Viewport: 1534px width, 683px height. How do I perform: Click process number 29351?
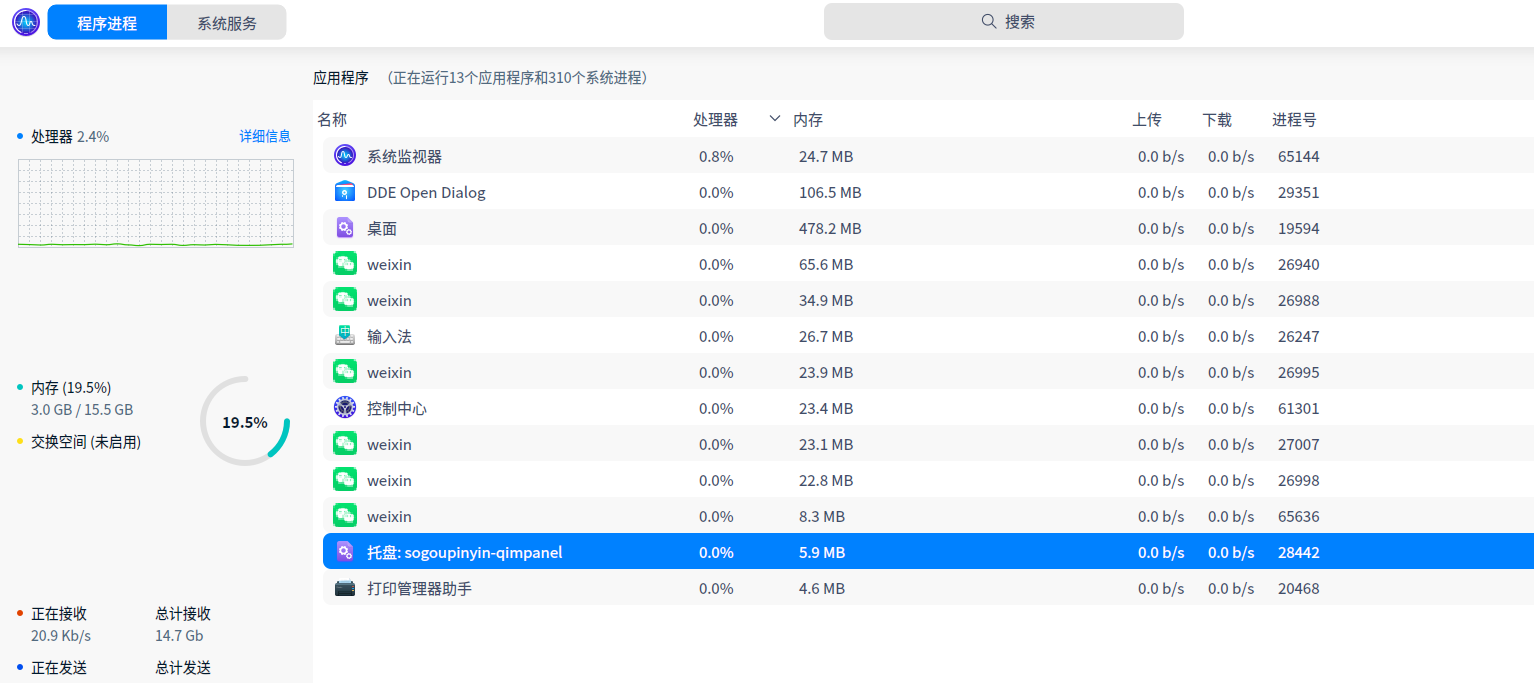pos(1299,192)
